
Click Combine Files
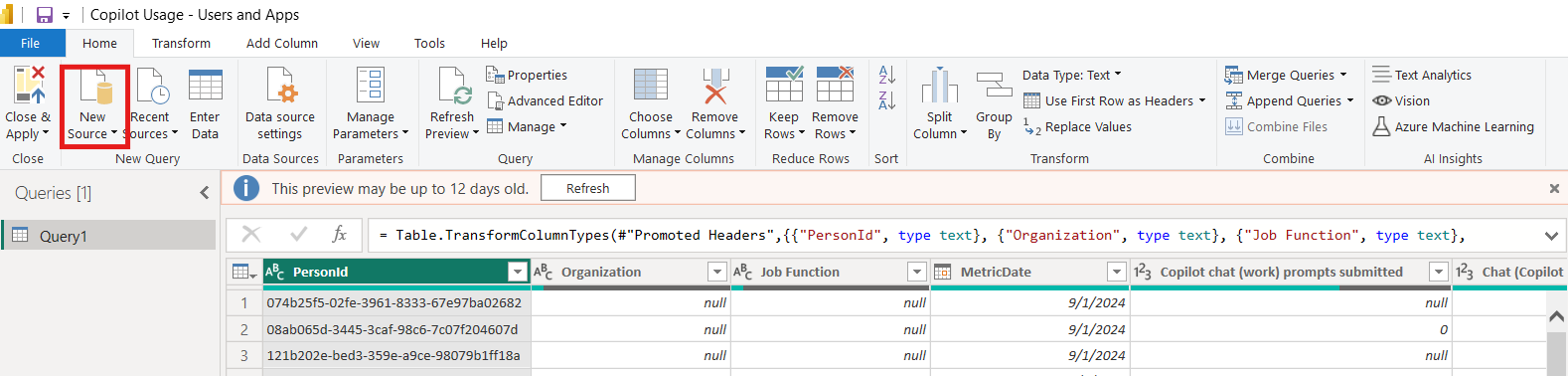point(1276,126)
